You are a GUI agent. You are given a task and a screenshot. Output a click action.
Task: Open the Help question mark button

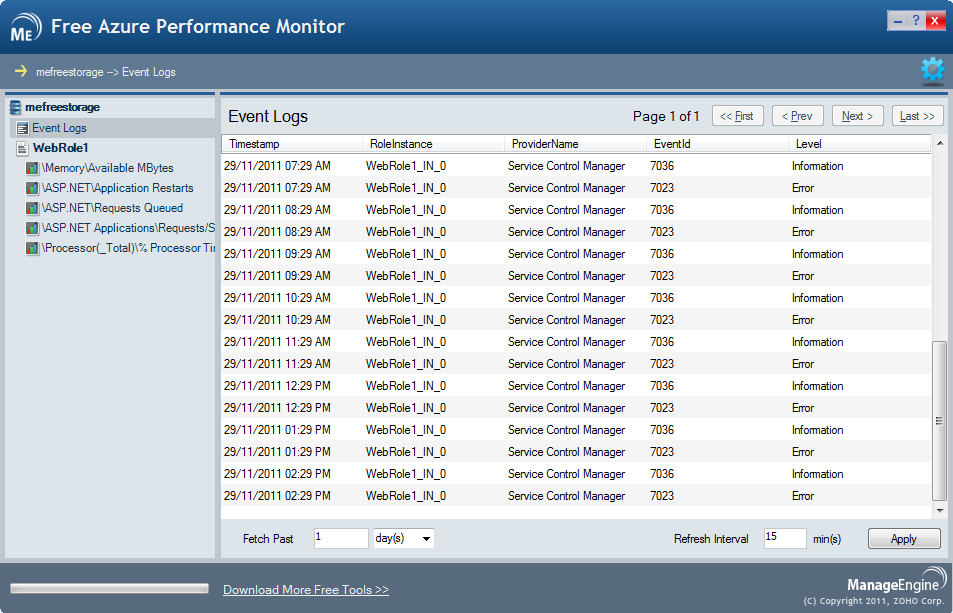[916, 21]
